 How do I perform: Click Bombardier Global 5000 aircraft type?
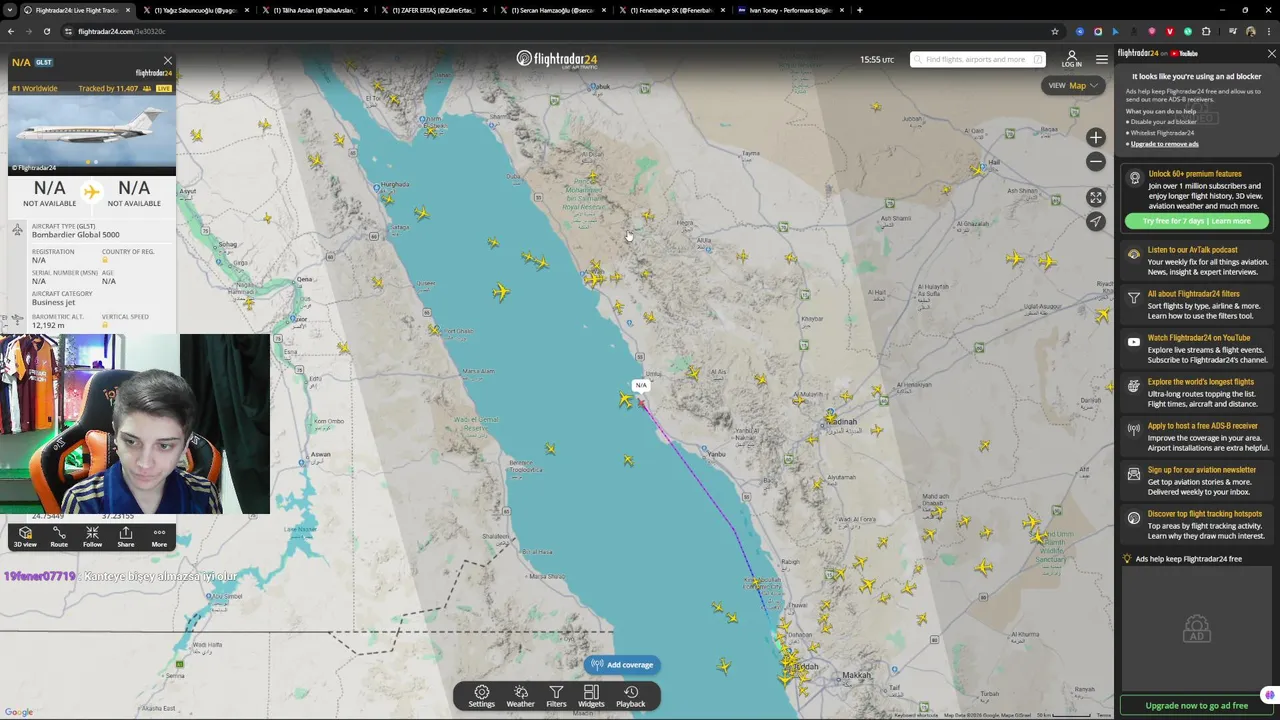(75, 235)
